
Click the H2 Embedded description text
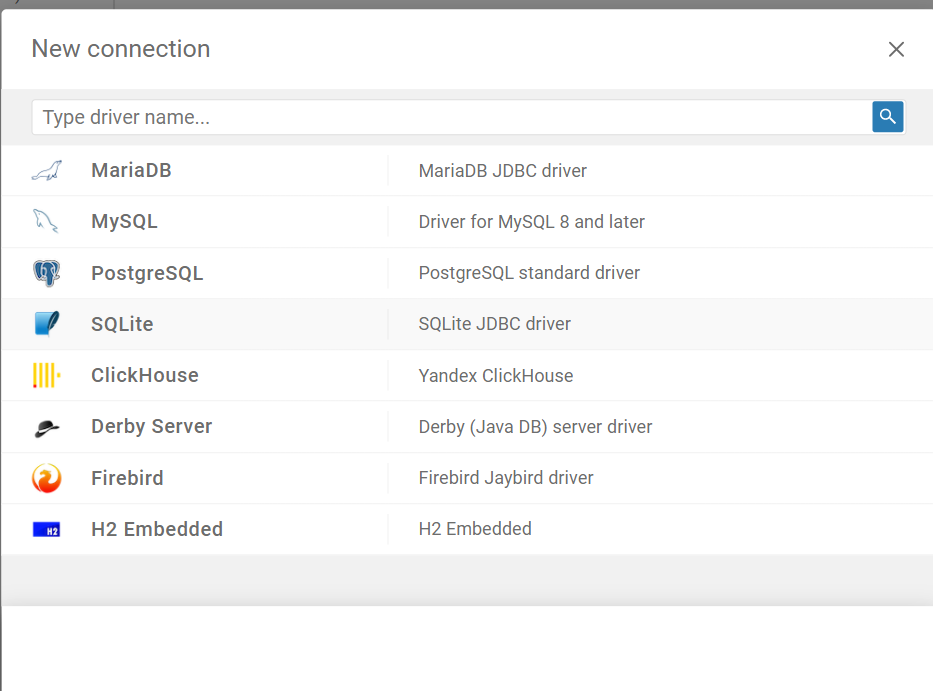coord(475,529)
